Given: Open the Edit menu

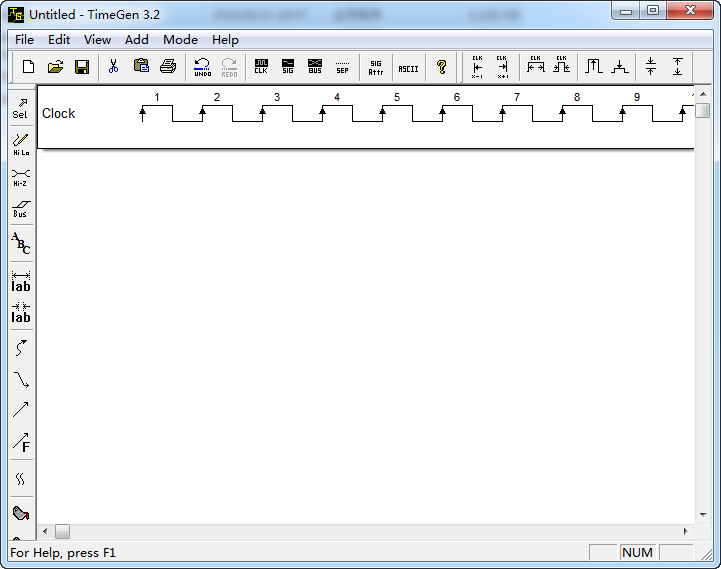Looking at the screenshot, I should (x=59, y=40).
